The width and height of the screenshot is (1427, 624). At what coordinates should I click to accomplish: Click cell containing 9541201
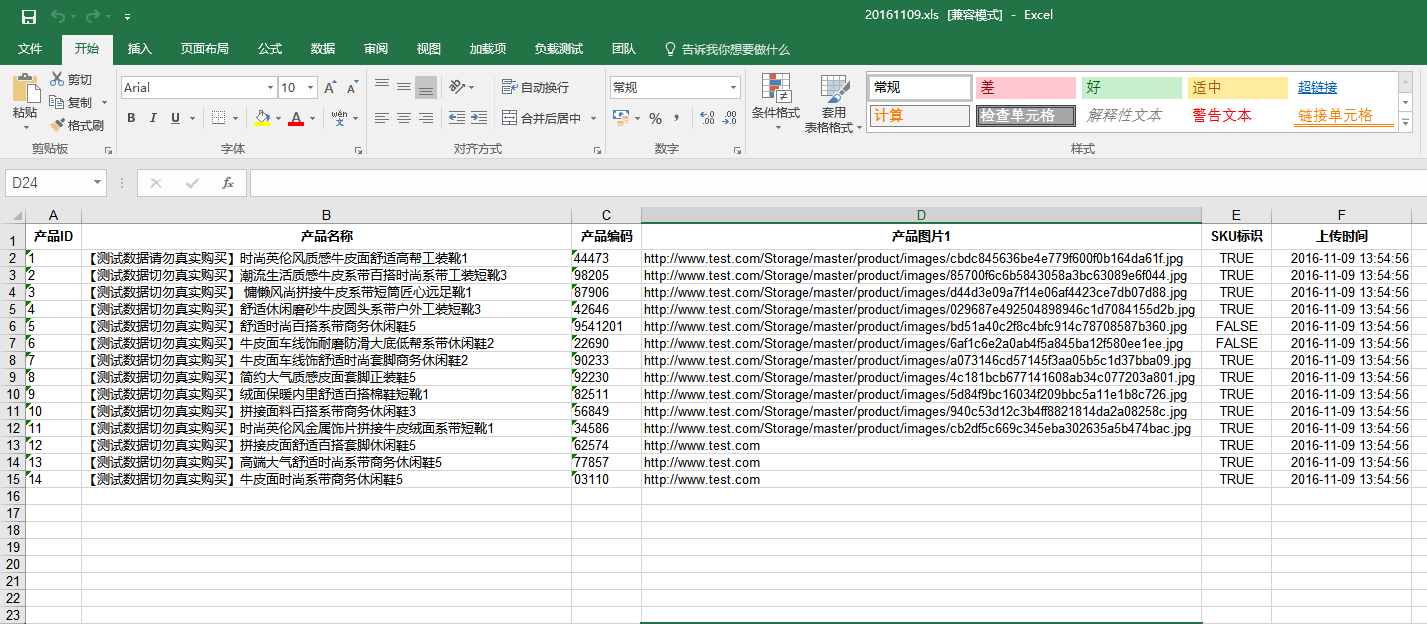(x=606, y=326)
